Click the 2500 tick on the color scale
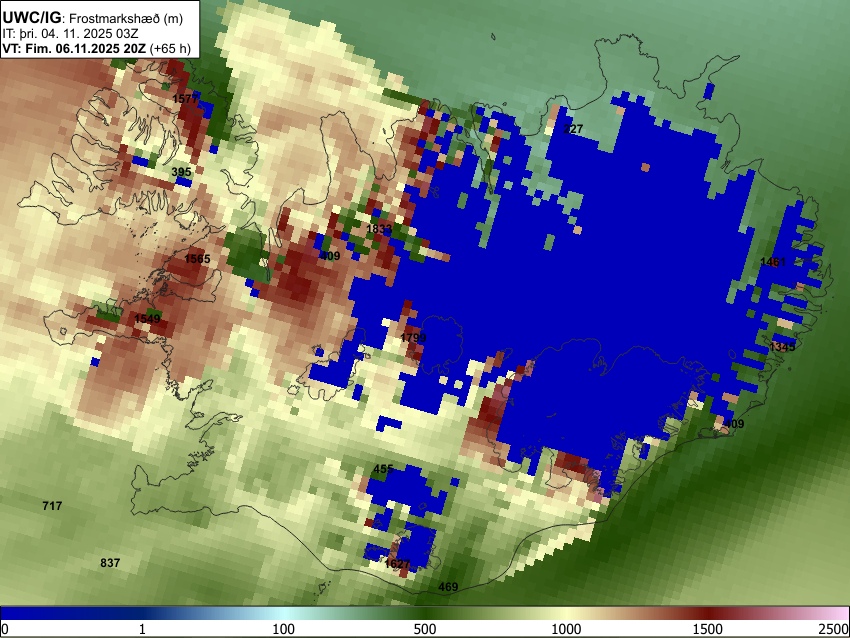The image size is (850, 638). click(834, 629)
